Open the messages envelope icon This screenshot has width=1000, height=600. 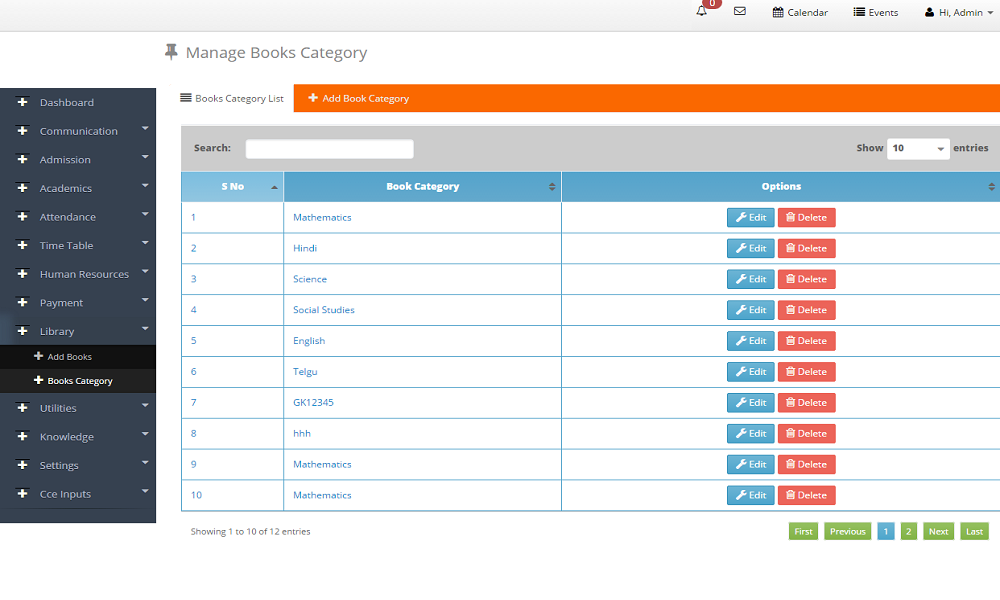point(740,12)
